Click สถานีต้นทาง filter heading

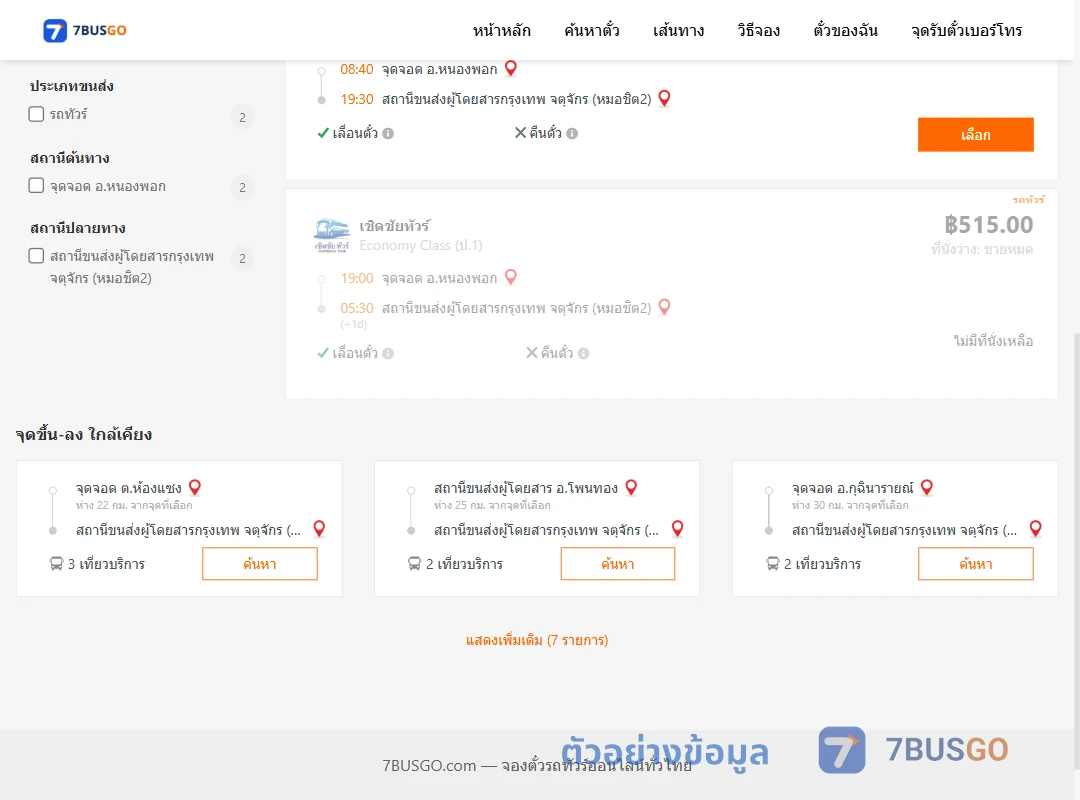click(x=70, y=158)
